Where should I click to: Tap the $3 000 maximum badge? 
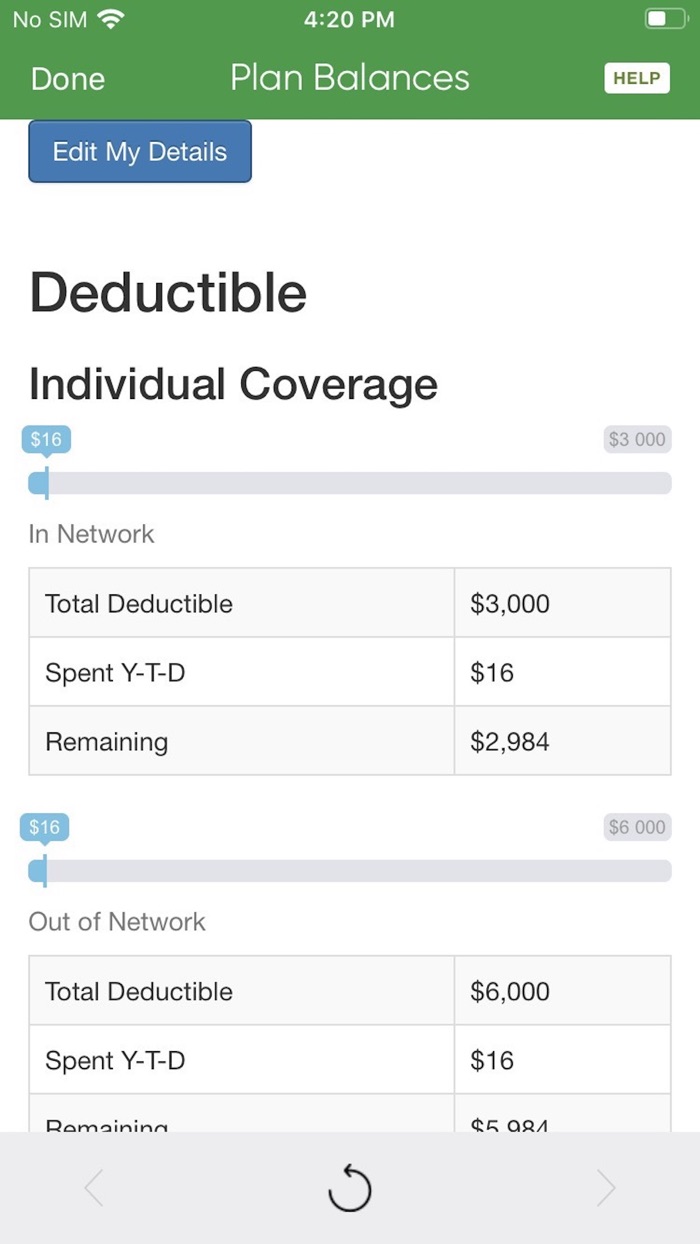636,440
